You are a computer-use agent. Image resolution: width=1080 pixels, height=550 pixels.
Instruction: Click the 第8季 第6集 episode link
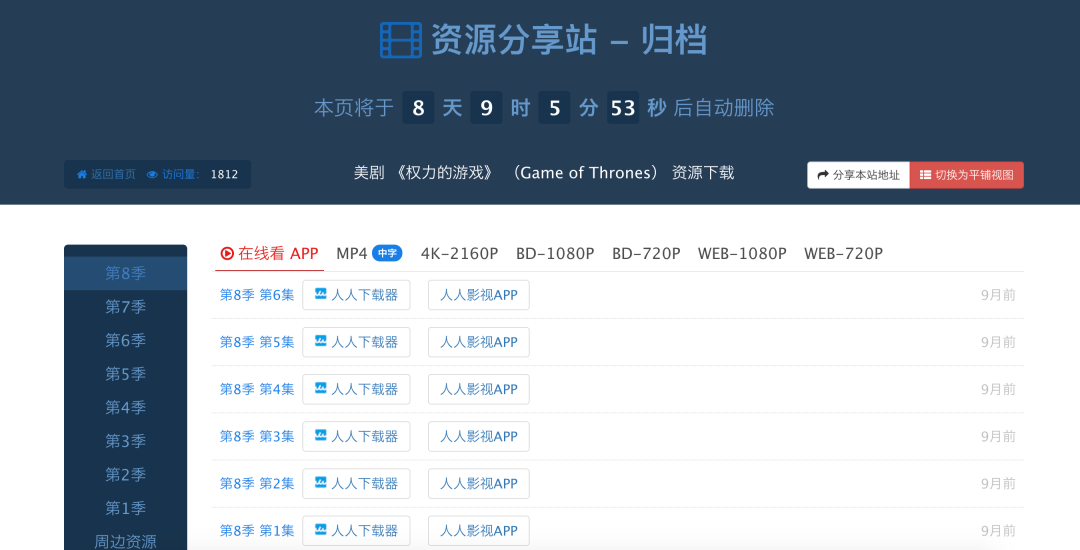pos(256,295)
